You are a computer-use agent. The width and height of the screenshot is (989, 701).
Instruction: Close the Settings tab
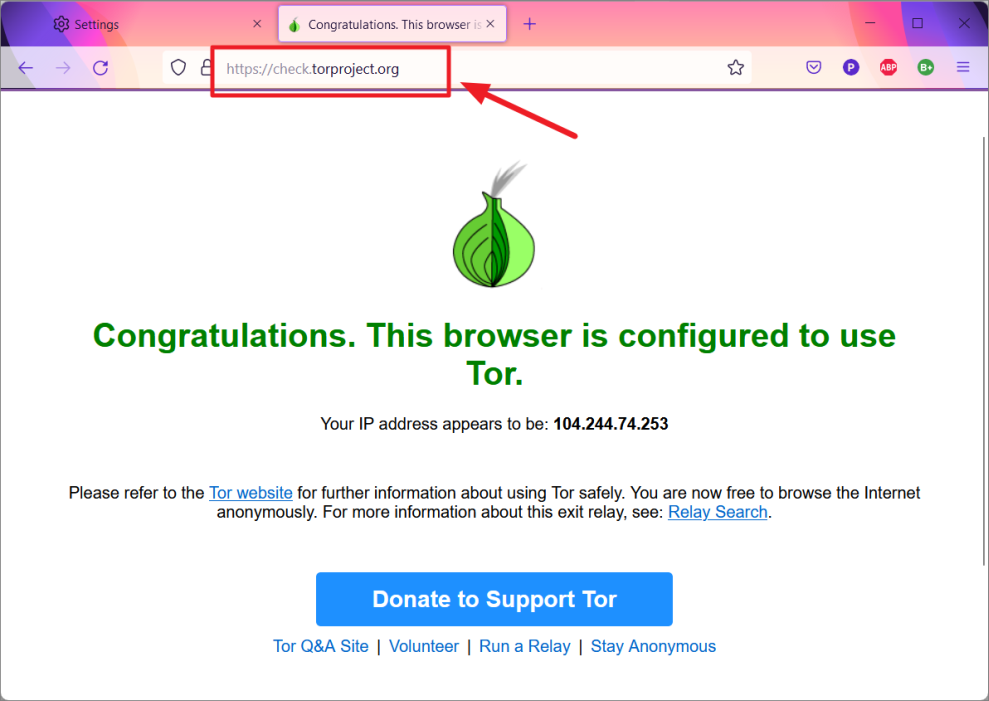[x=257, y=24]
